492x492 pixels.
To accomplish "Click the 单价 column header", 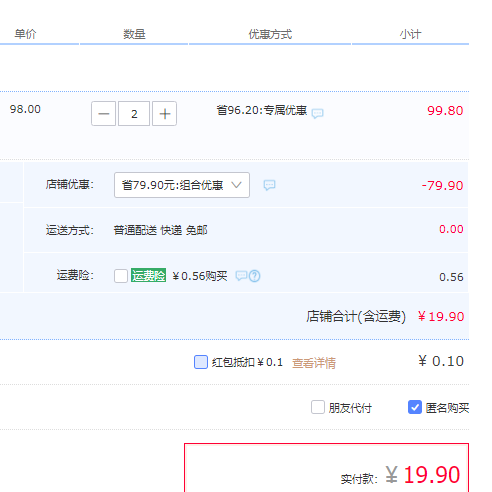I will tap(25, 34).
